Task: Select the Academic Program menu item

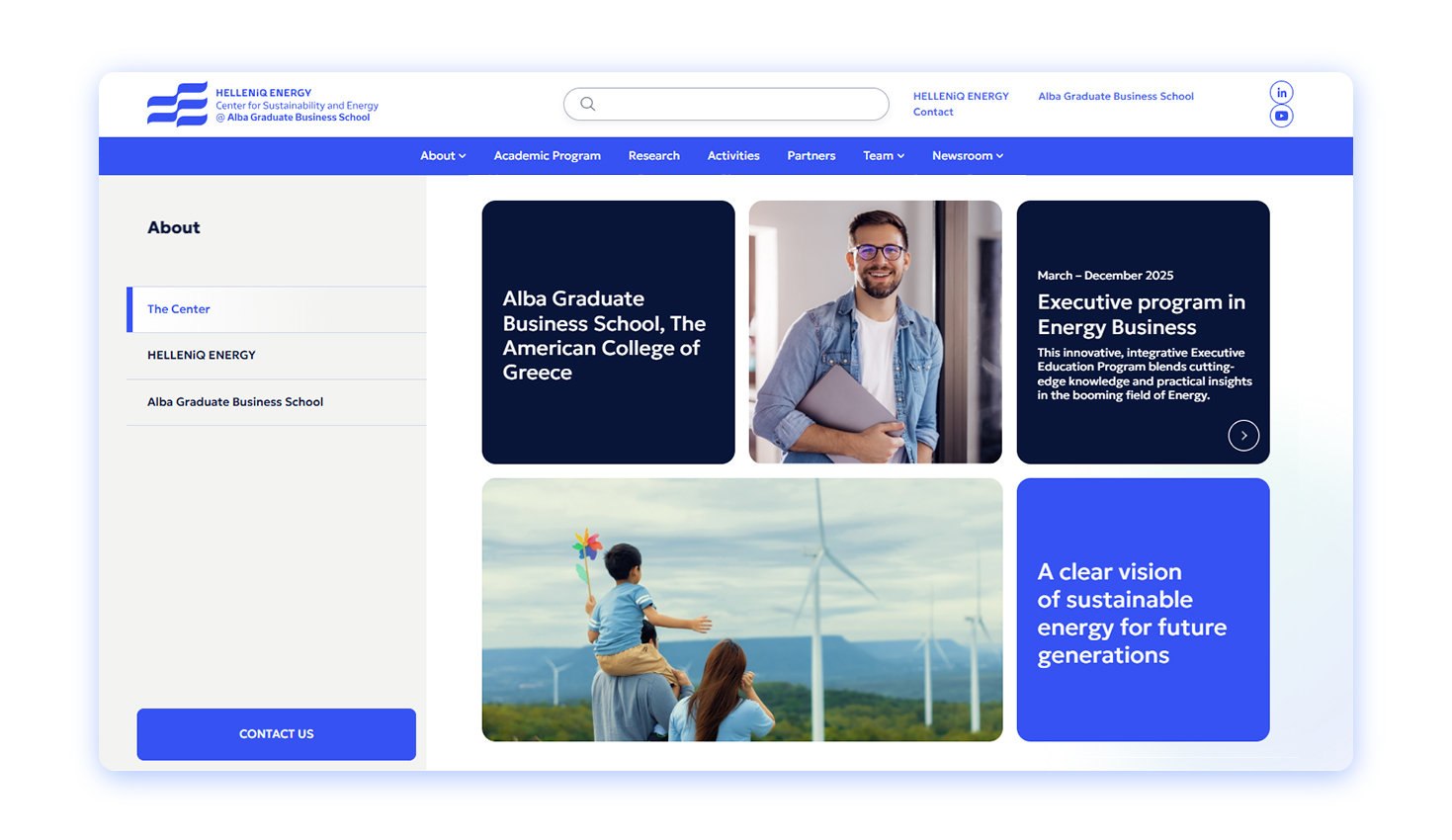Action: [547, 155]
